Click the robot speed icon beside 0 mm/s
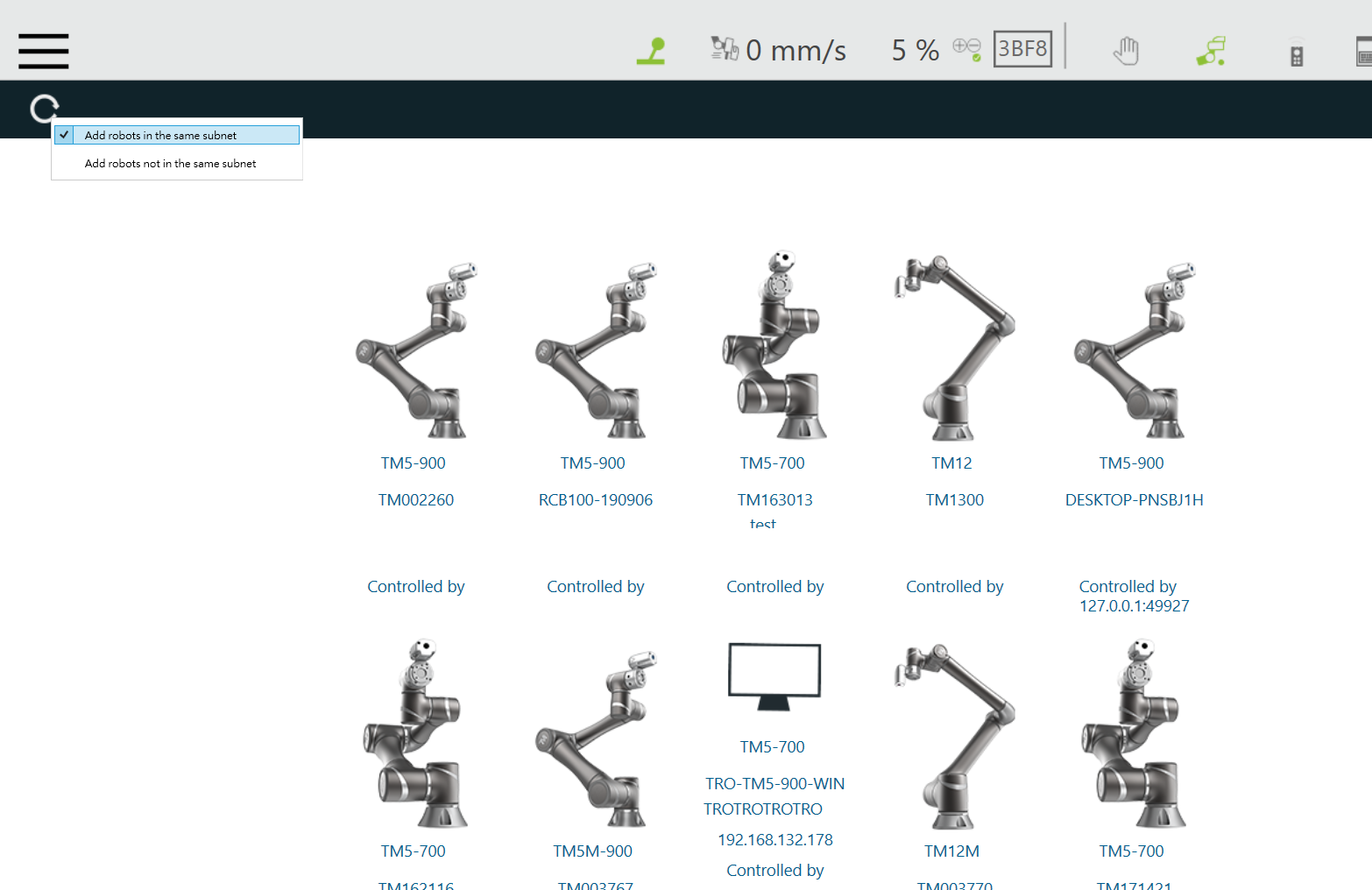This screenshot has width=1372, height=890. coord(725,48)
